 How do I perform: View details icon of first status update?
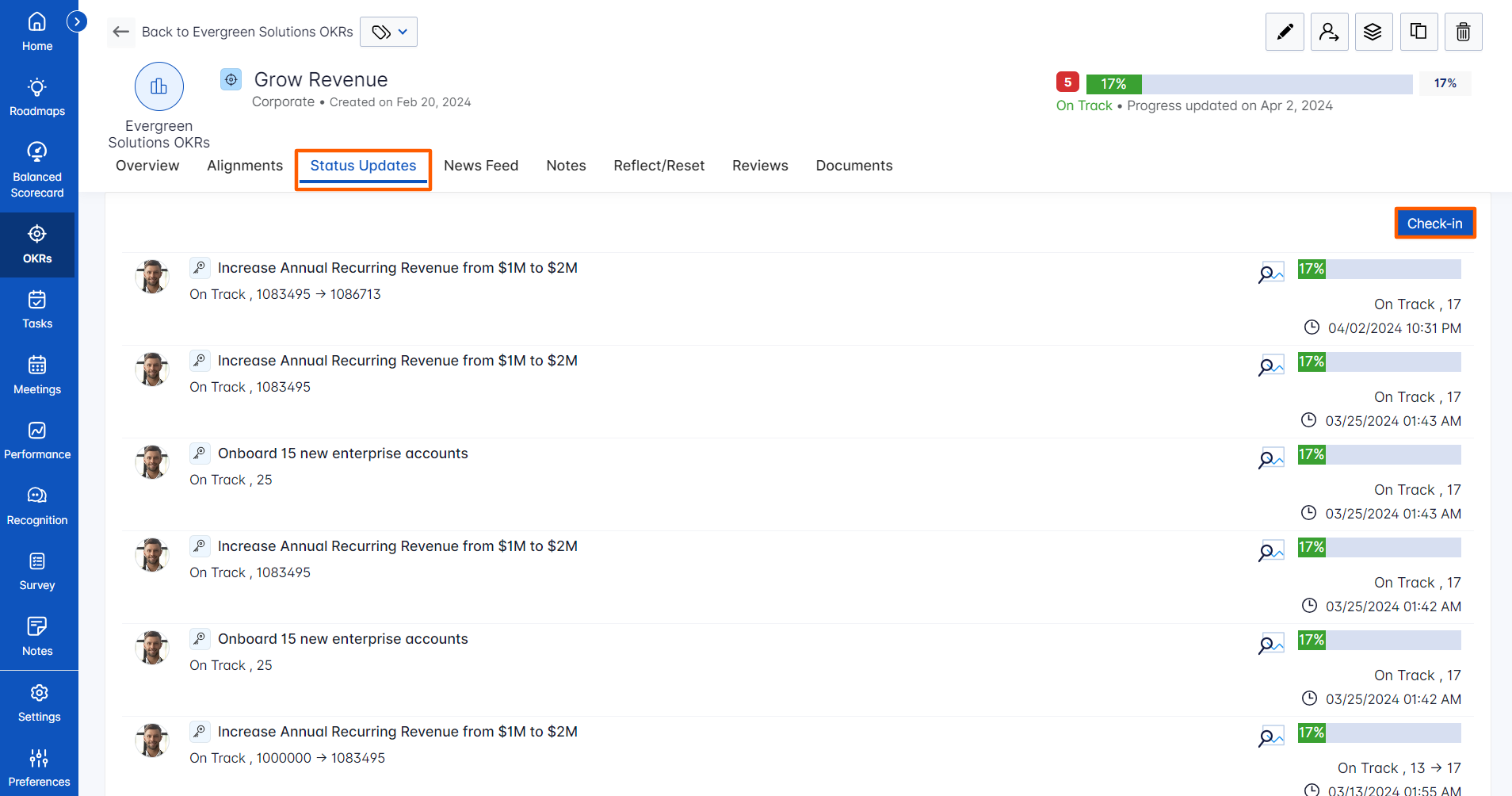click(x=1271, y=273)
